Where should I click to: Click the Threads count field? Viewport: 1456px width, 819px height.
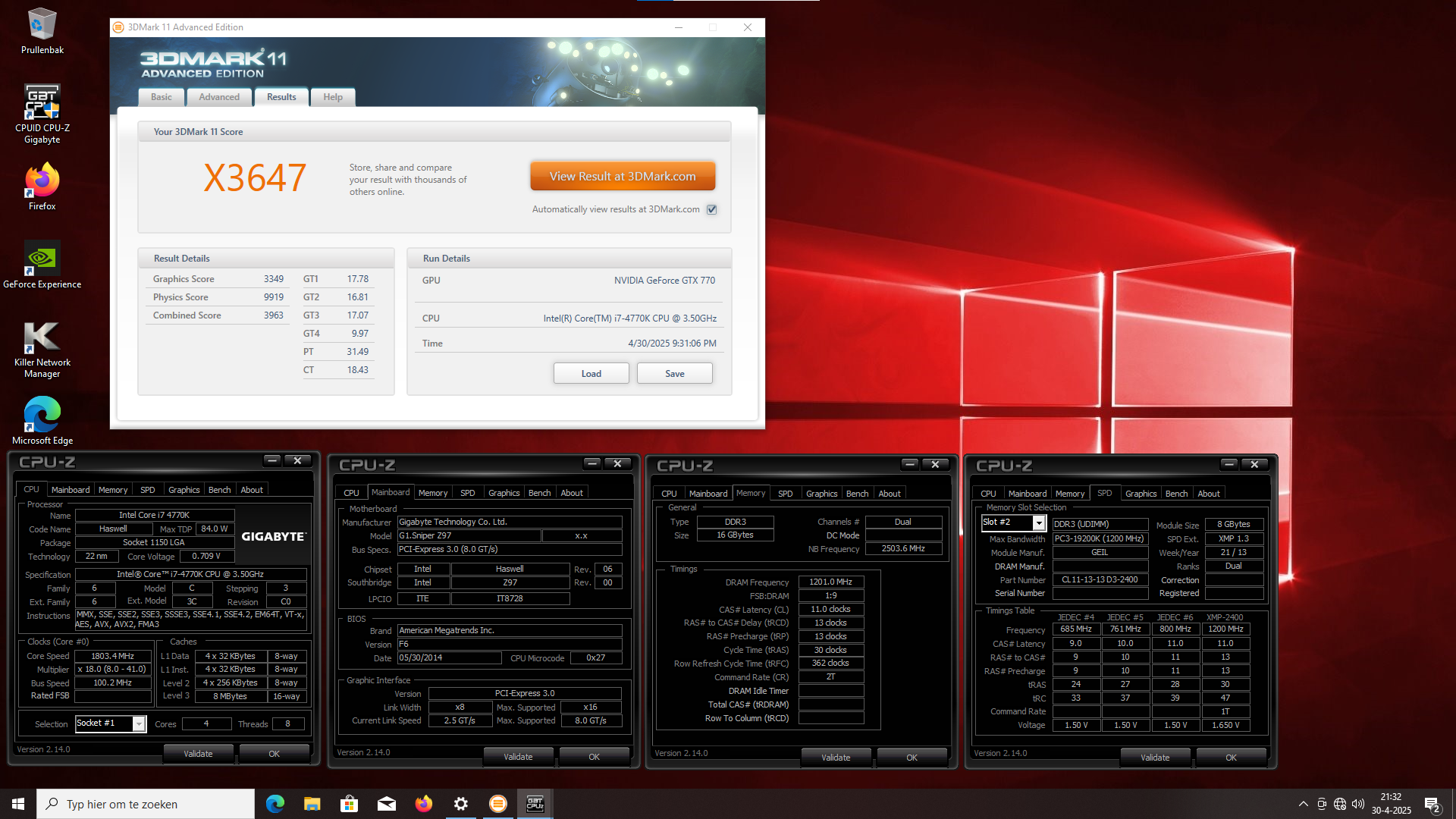point(287,724)
